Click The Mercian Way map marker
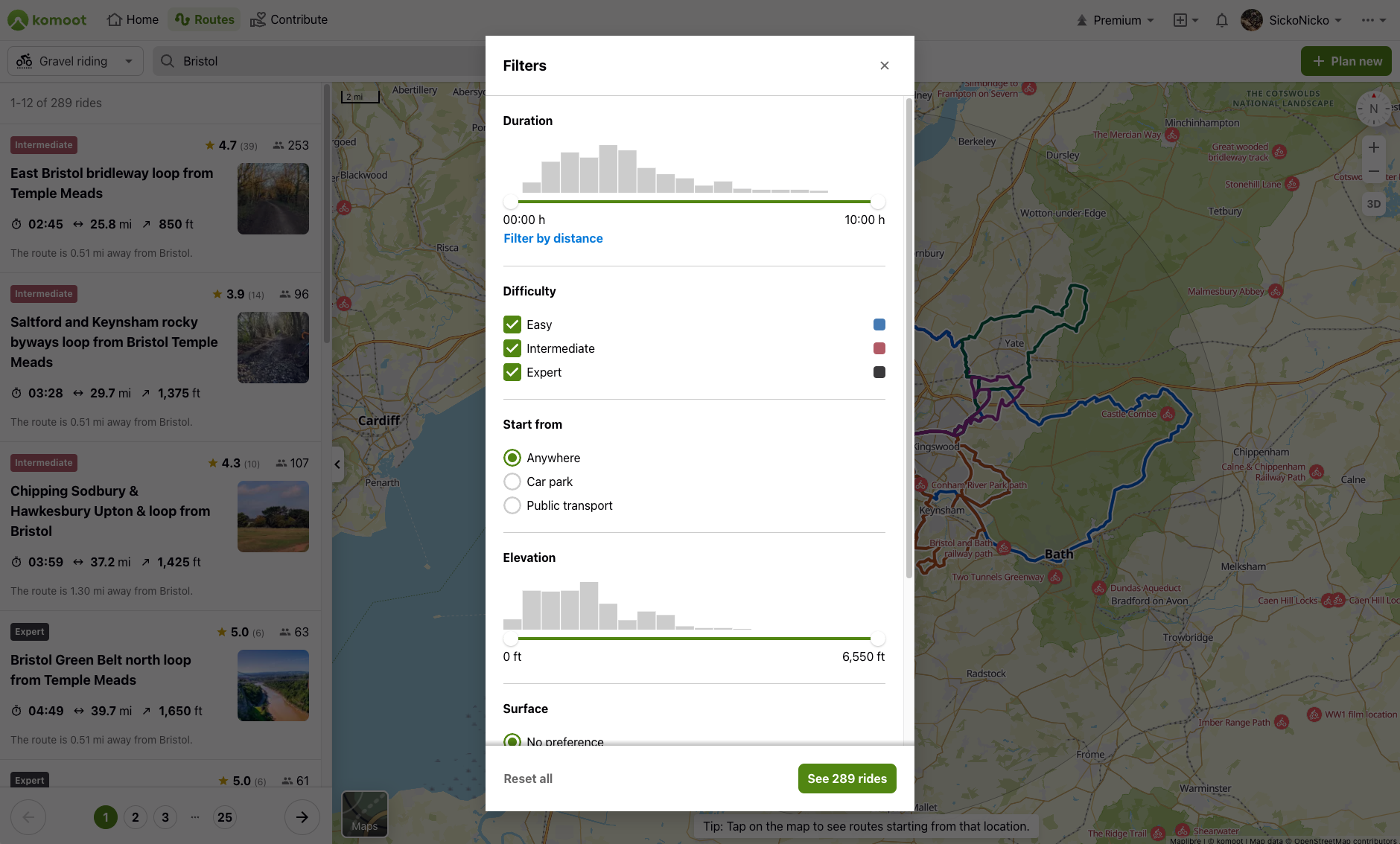 click(x=1172, y=135)
